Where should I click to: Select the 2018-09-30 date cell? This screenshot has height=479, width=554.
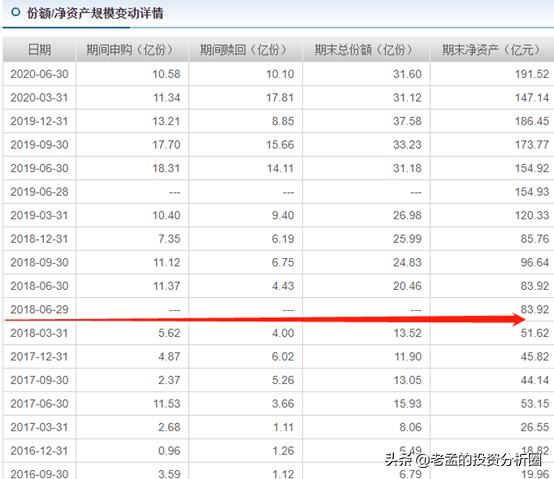(39, 262)
